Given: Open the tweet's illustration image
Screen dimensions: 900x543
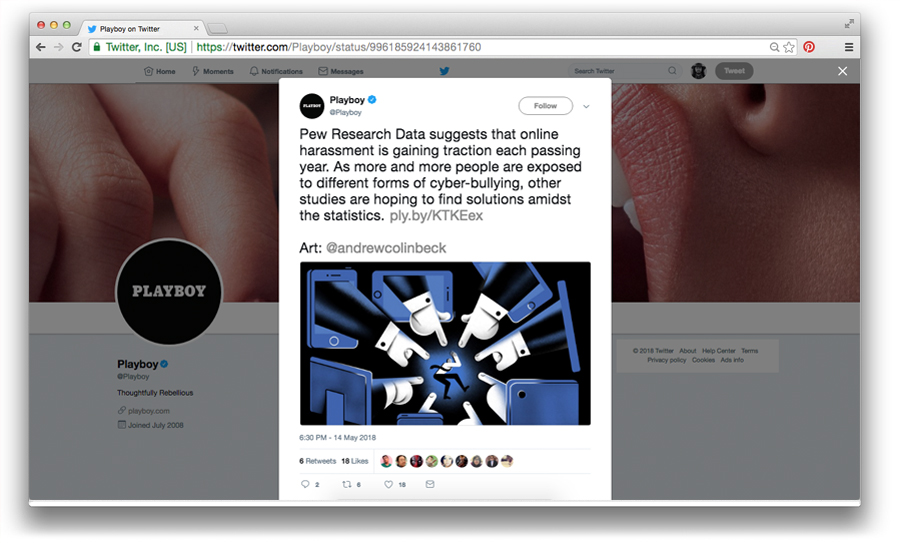Looking at the screenshot, I should point(445,343).
